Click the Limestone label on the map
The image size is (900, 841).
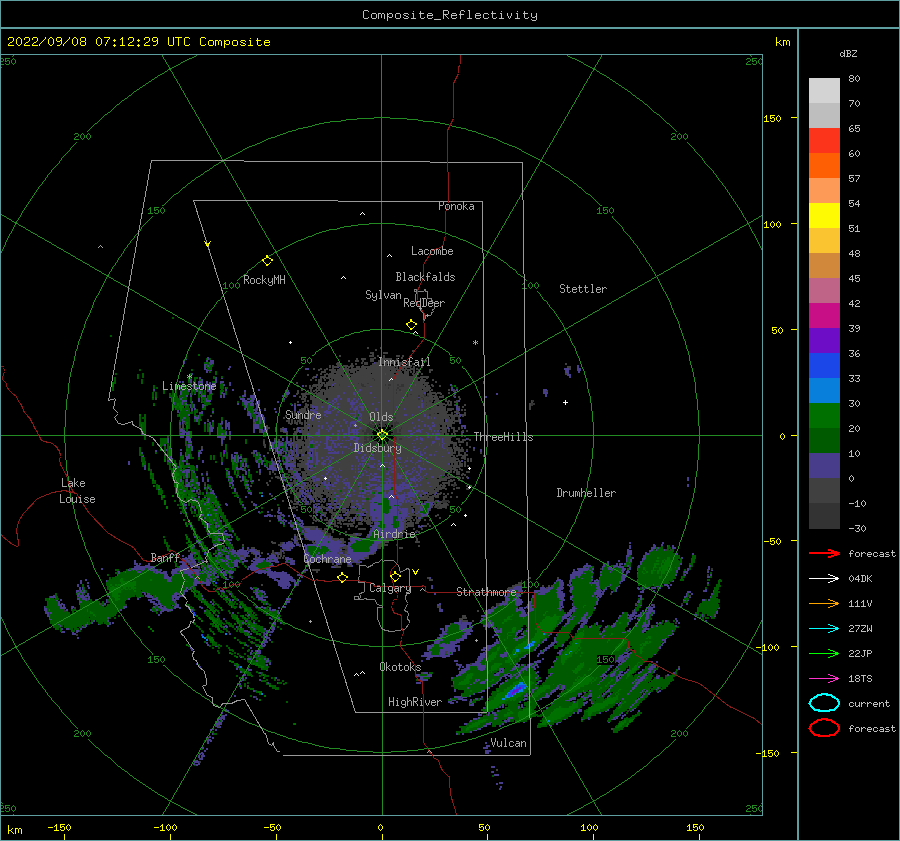(x=189, y=386)
